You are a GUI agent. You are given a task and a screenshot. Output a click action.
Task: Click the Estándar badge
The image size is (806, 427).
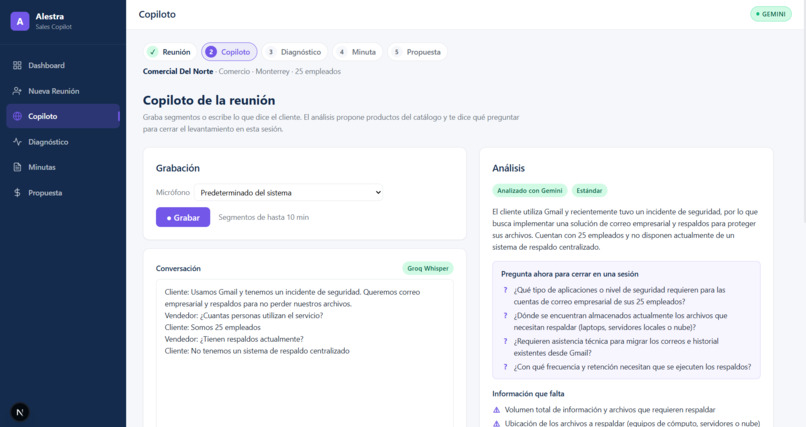(x=589, y=191)
